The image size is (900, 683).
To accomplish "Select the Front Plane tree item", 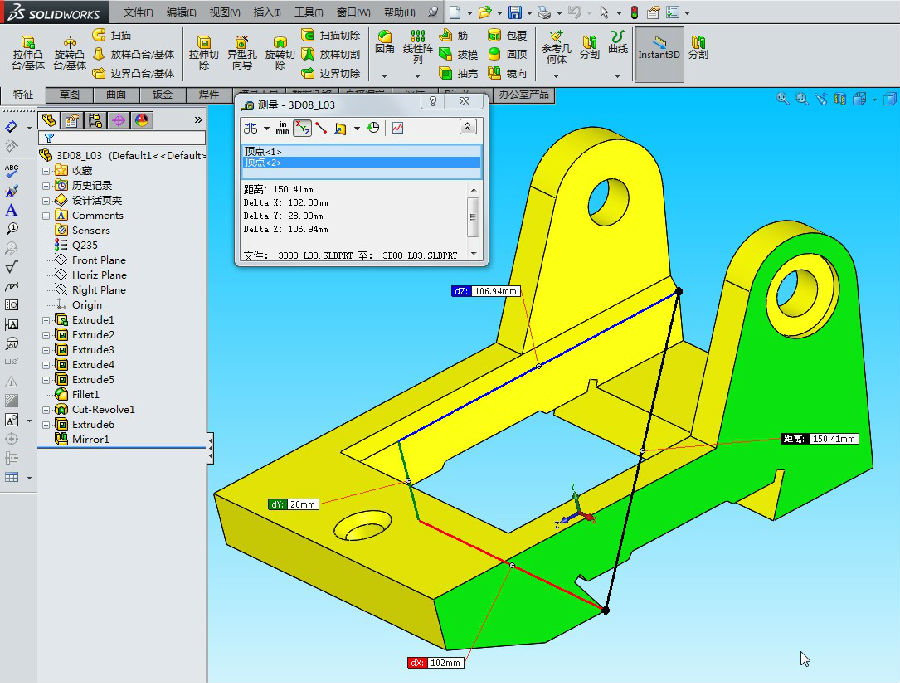I will [98, 260].
